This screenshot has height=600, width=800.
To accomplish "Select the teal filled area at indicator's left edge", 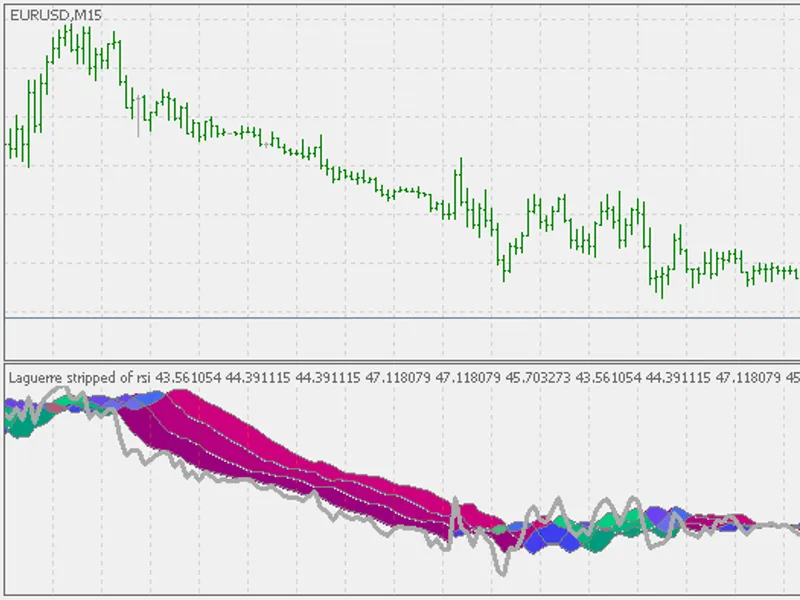I will 24,423.
